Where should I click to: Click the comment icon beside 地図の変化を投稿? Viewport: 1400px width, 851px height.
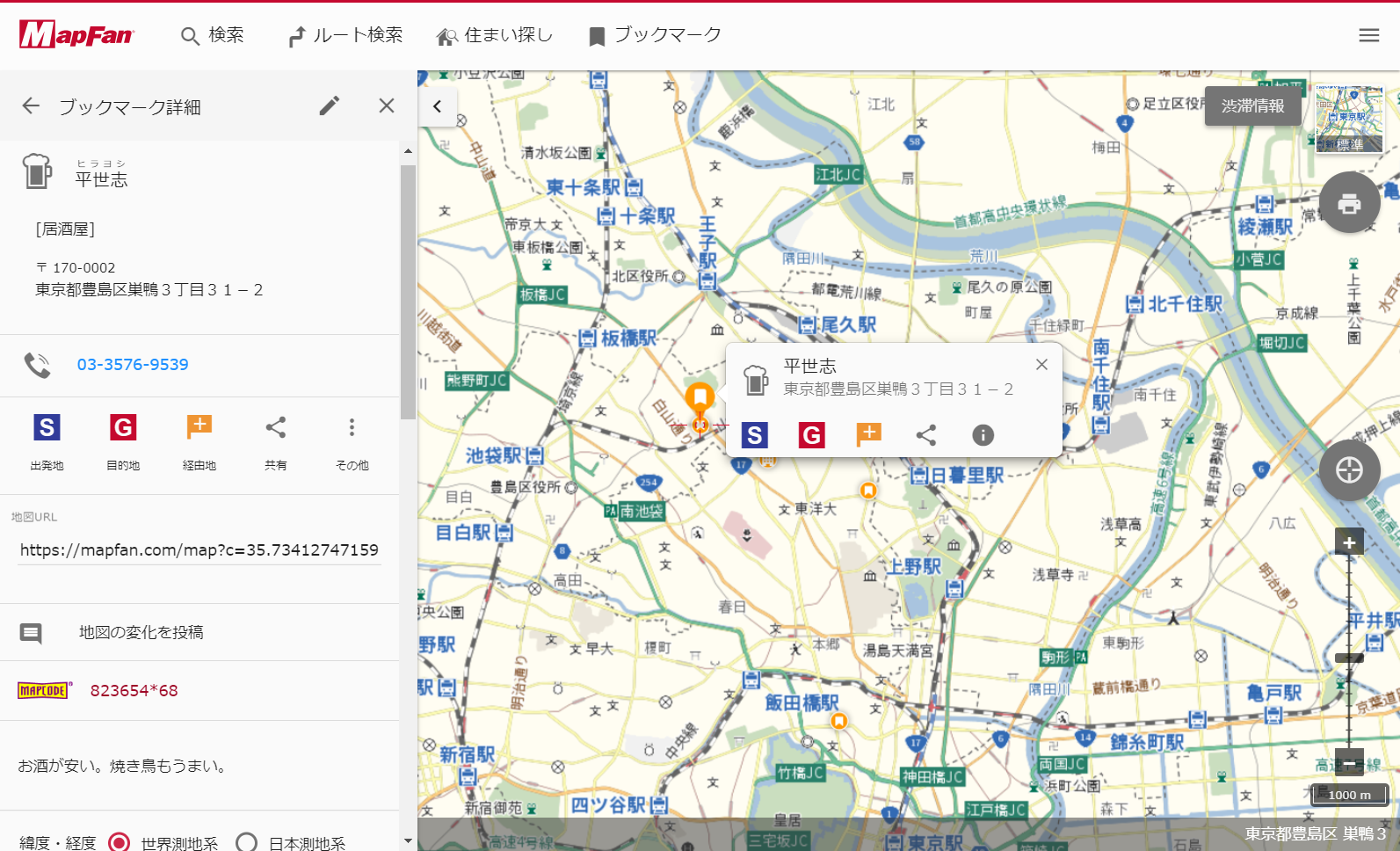31,633
